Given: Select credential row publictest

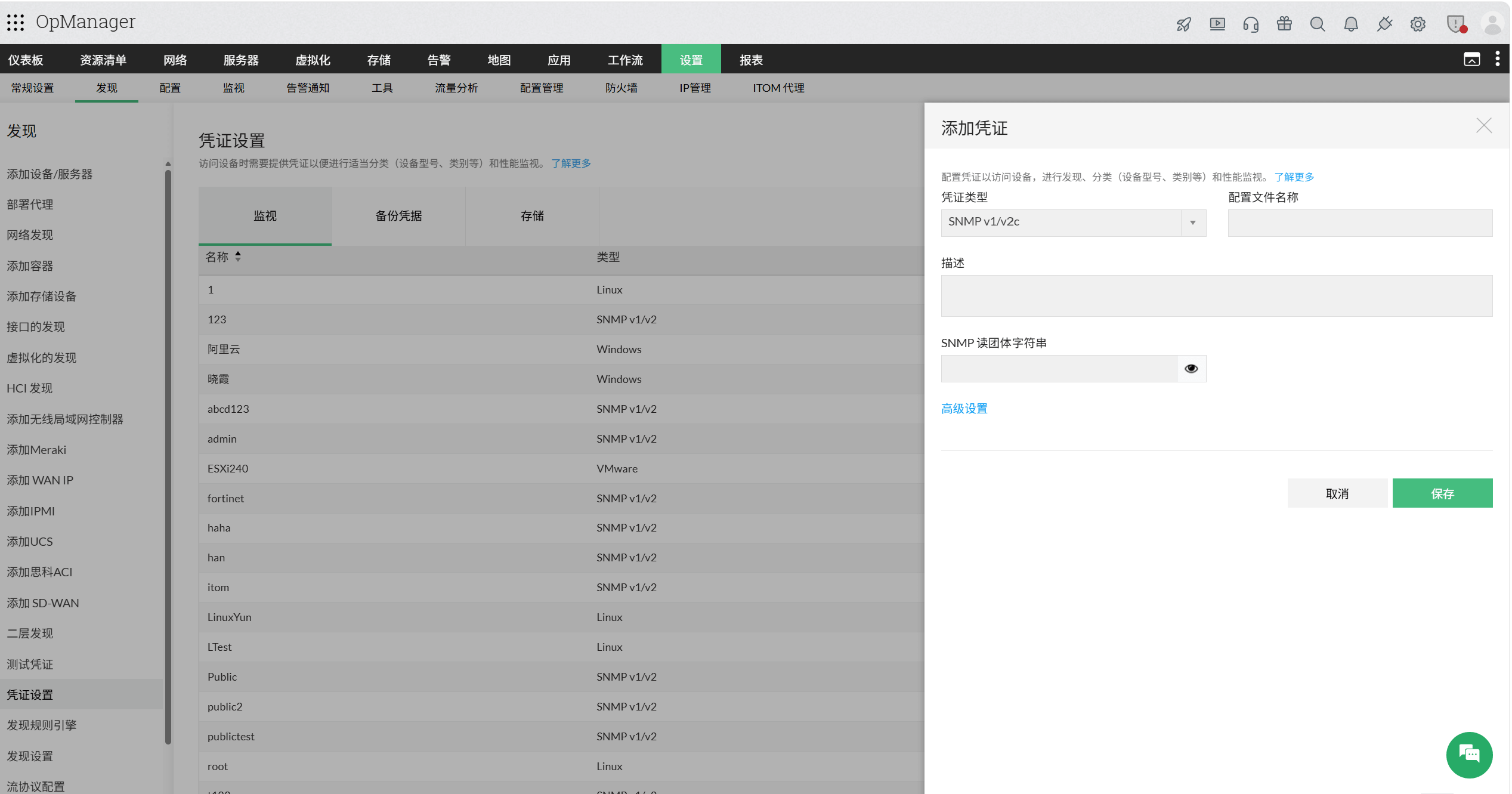Looking at the screenshot, I should [x=561, y=737].
